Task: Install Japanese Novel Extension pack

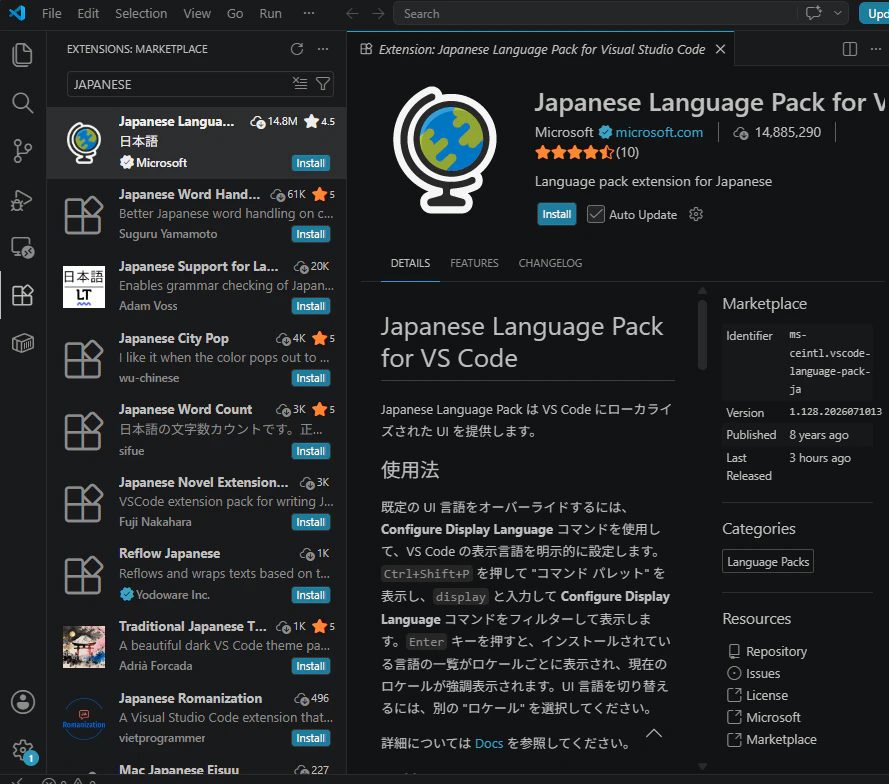Action: 311,522
